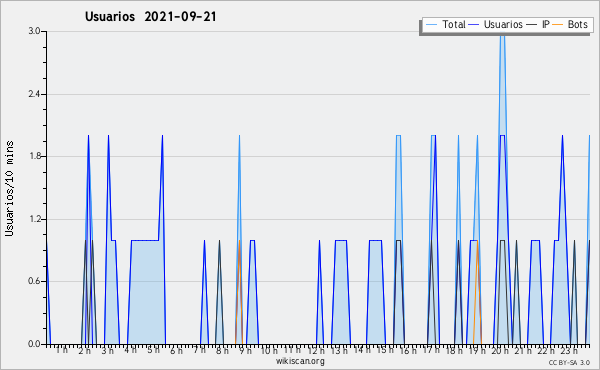Click the '9 h' x-axis label

(x=245, y=350)
